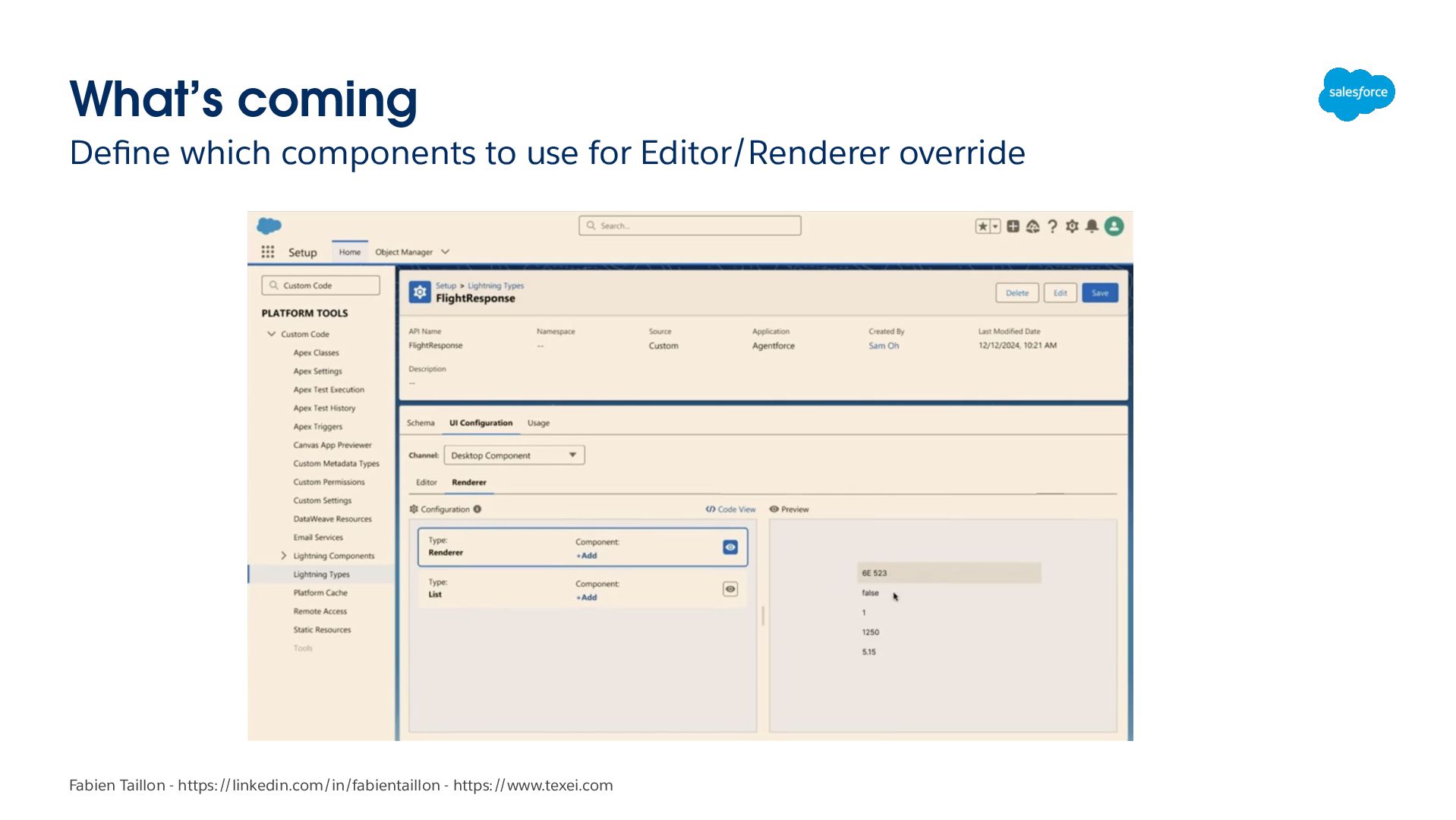This screenshot has width=1456, height=820.
Task: Open the Code View link
Action: (730, 509)
